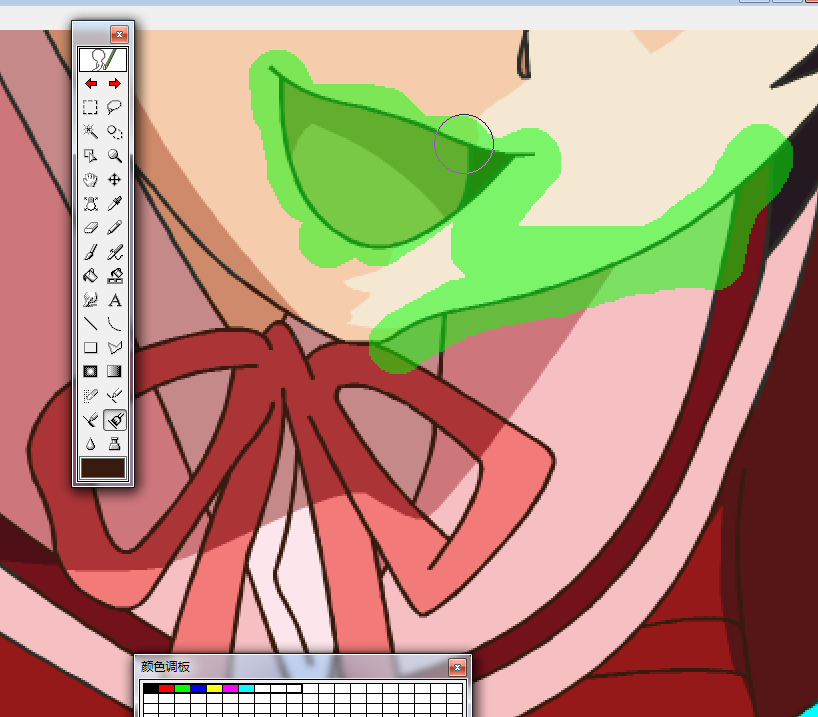Image resolution: width=818 pixels, height=717 pixels.
Task: Click the red right arrow button
Action: (115, 84)
